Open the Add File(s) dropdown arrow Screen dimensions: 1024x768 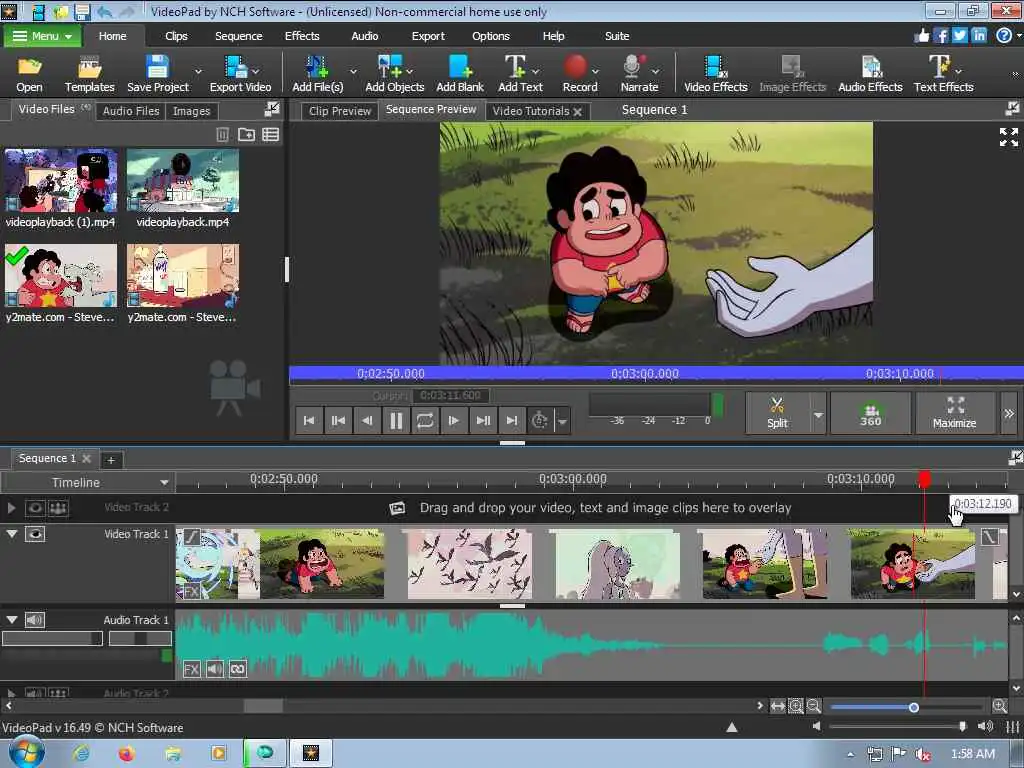coord(353,71)
